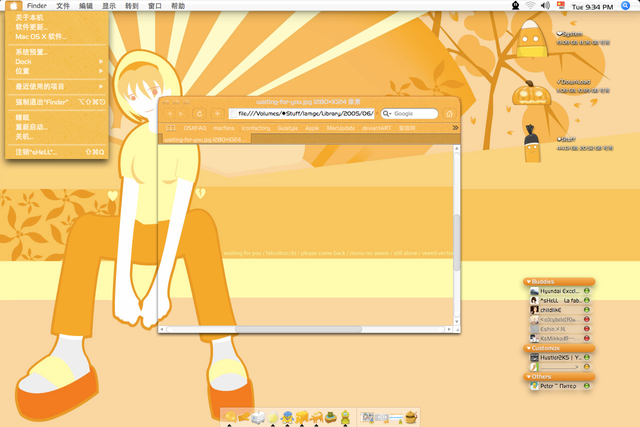Open the 文件 menu
The height and width of the screenshot is (427, 640).
click(x=63, y=6)
